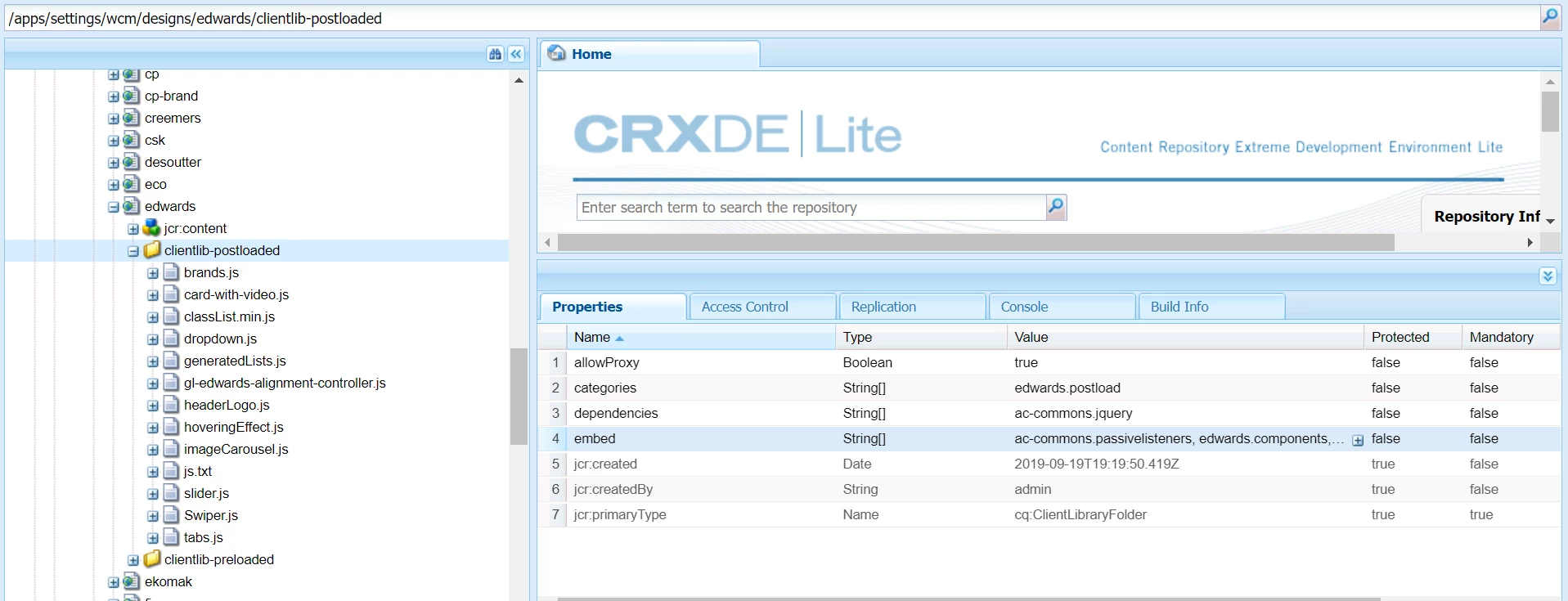Expand the ekomak tree node
The image size is (1568, 601).
coord(114,582)
